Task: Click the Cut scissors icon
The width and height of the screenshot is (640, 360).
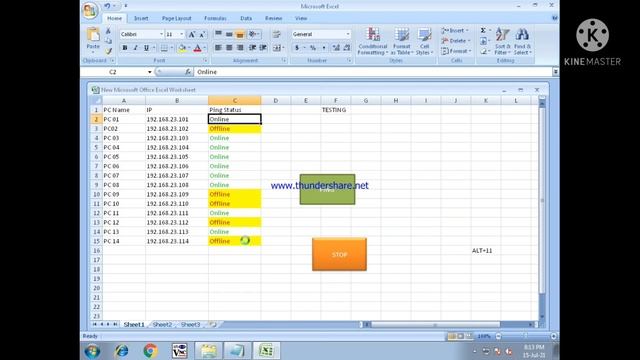Action: coord(108,31)
